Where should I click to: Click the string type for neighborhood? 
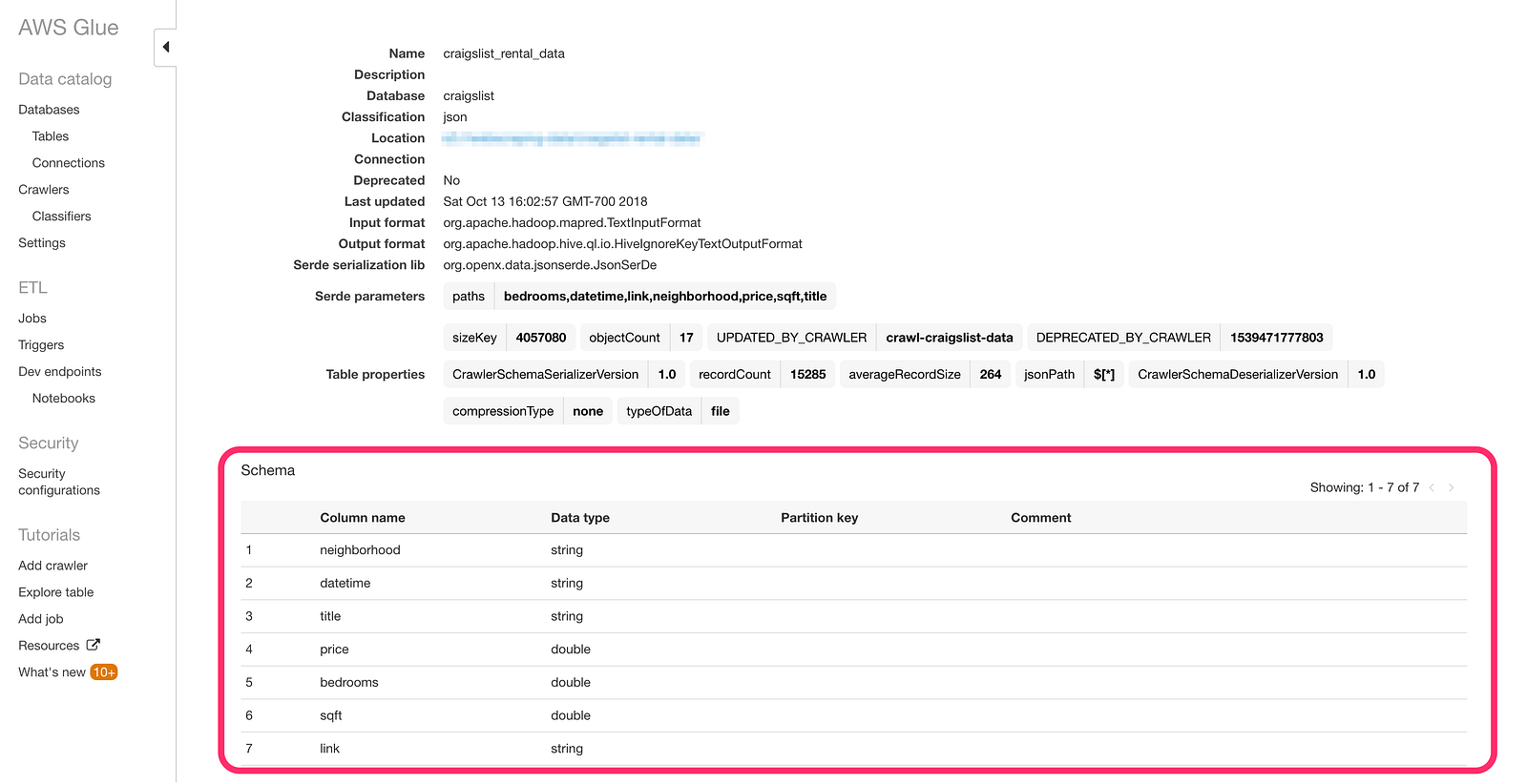click(567, 550)
